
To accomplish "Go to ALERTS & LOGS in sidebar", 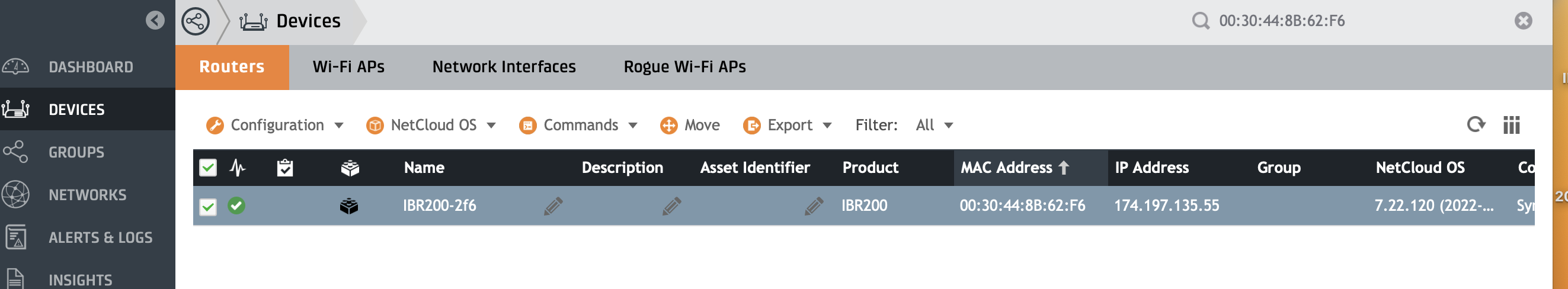I will coord(100,237).
